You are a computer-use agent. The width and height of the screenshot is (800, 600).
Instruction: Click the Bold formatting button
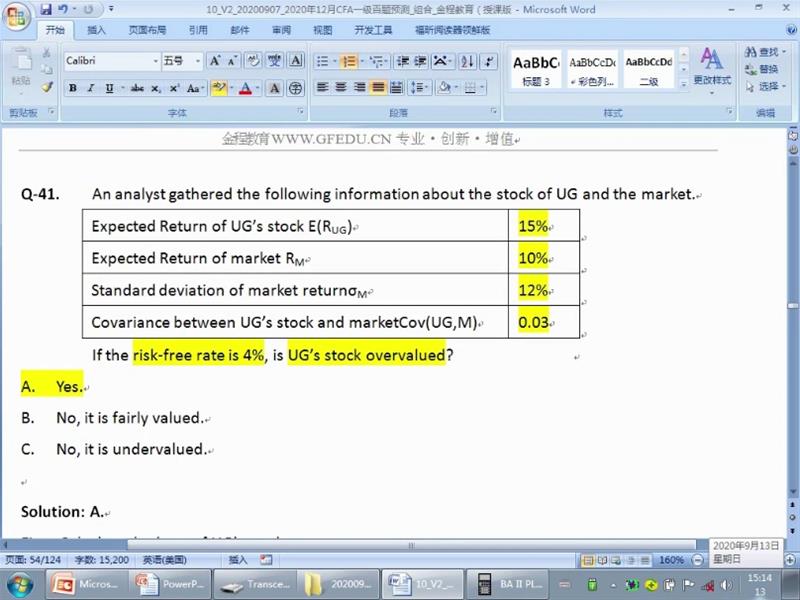[x=73, y=88]
